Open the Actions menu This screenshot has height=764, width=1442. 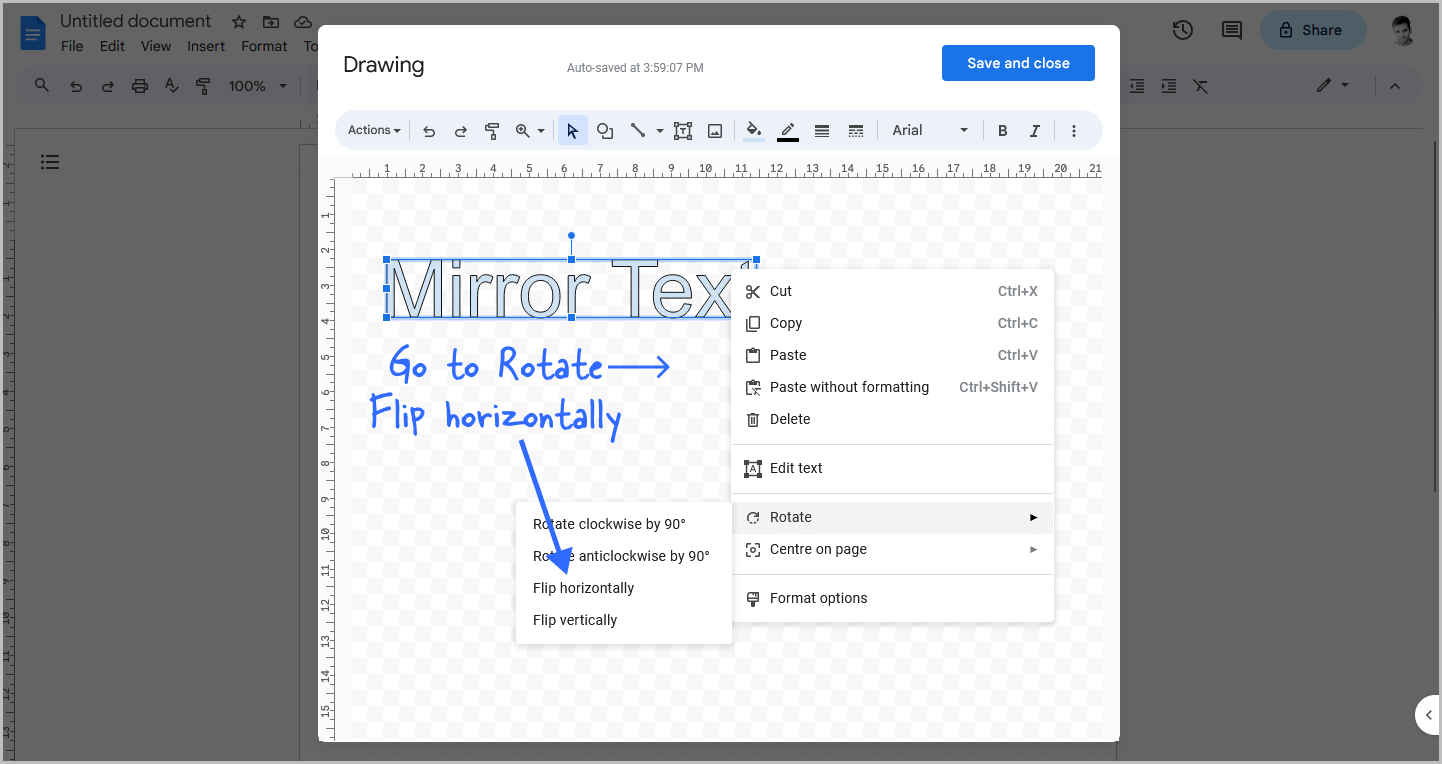(372, 130)
